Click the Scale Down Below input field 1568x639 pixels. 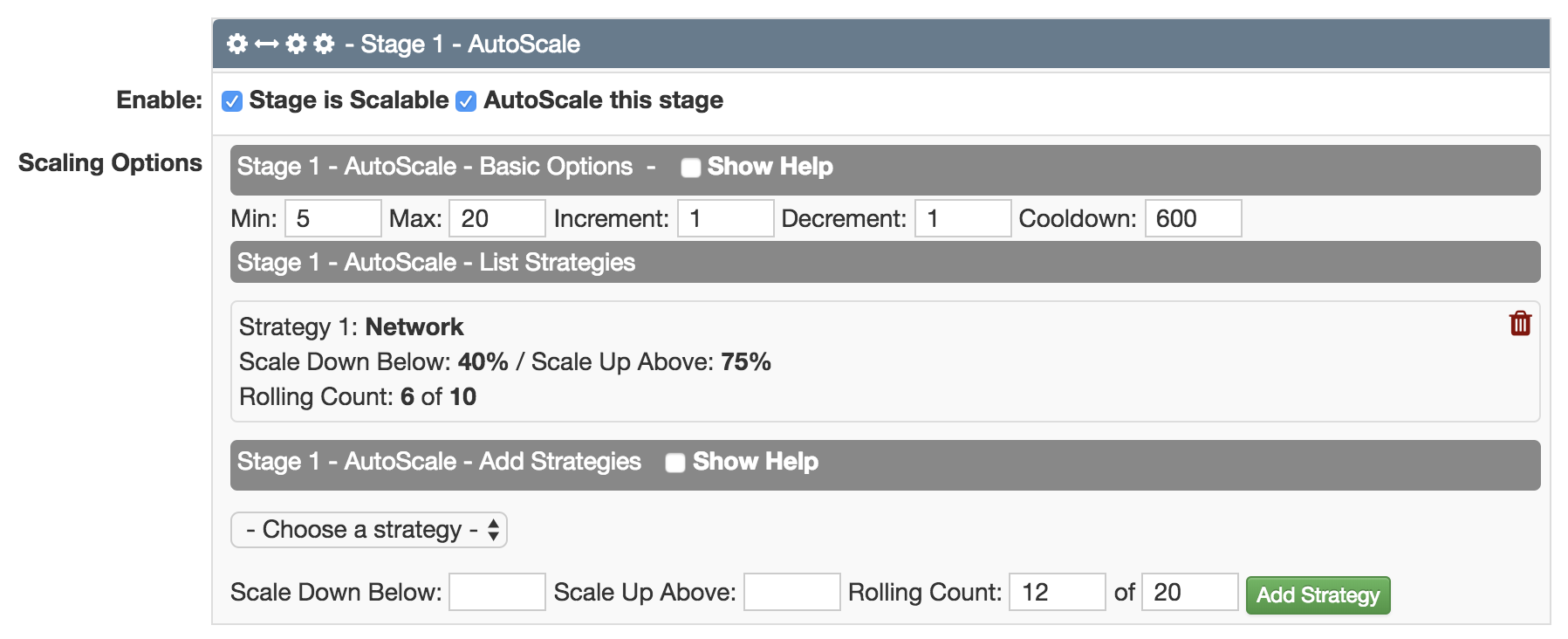(497, 592)
